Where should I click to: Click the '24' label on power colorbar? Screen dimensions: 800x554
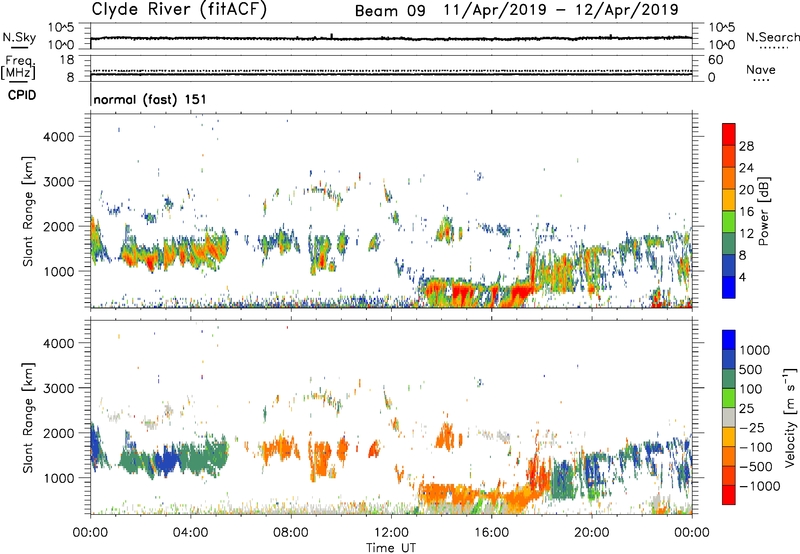pos(746,168)
